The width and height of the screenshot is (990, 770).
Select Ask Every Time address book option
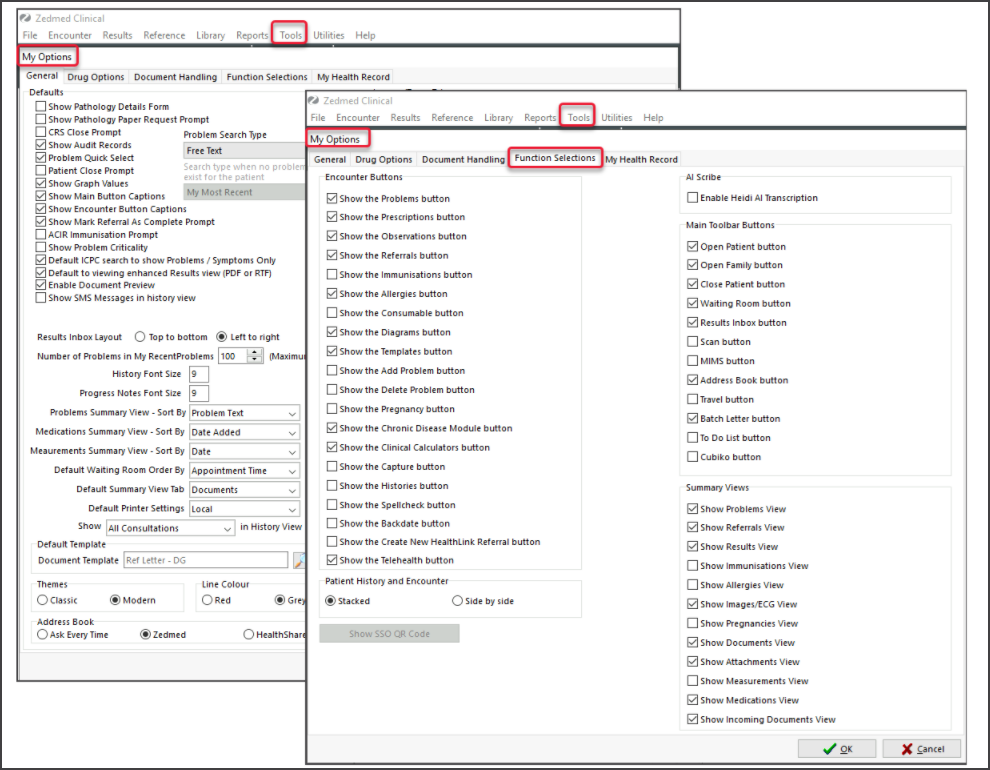(42, 634)
